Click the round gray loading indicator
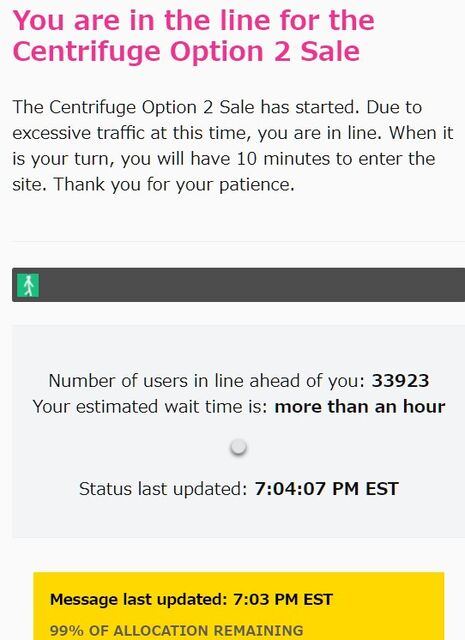 238,447
